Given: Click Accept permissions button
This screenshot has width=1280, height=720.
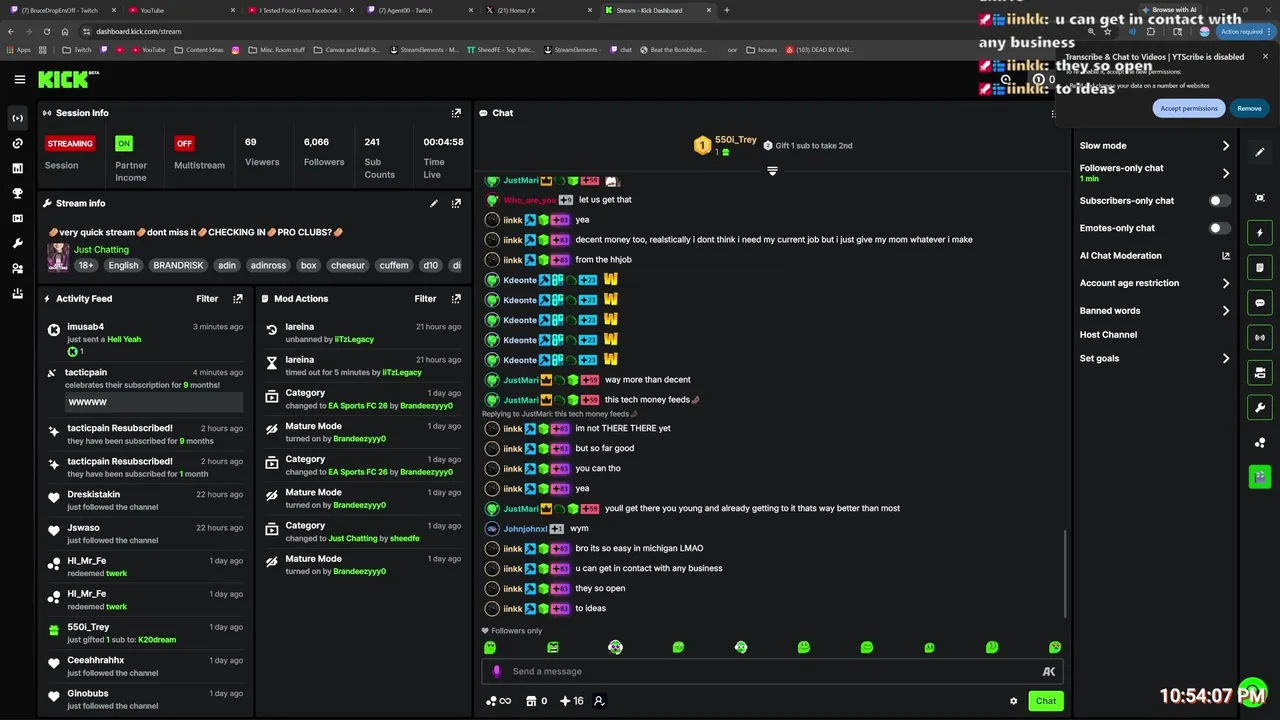Looking at the screenshot, I should pos(1188,108).
